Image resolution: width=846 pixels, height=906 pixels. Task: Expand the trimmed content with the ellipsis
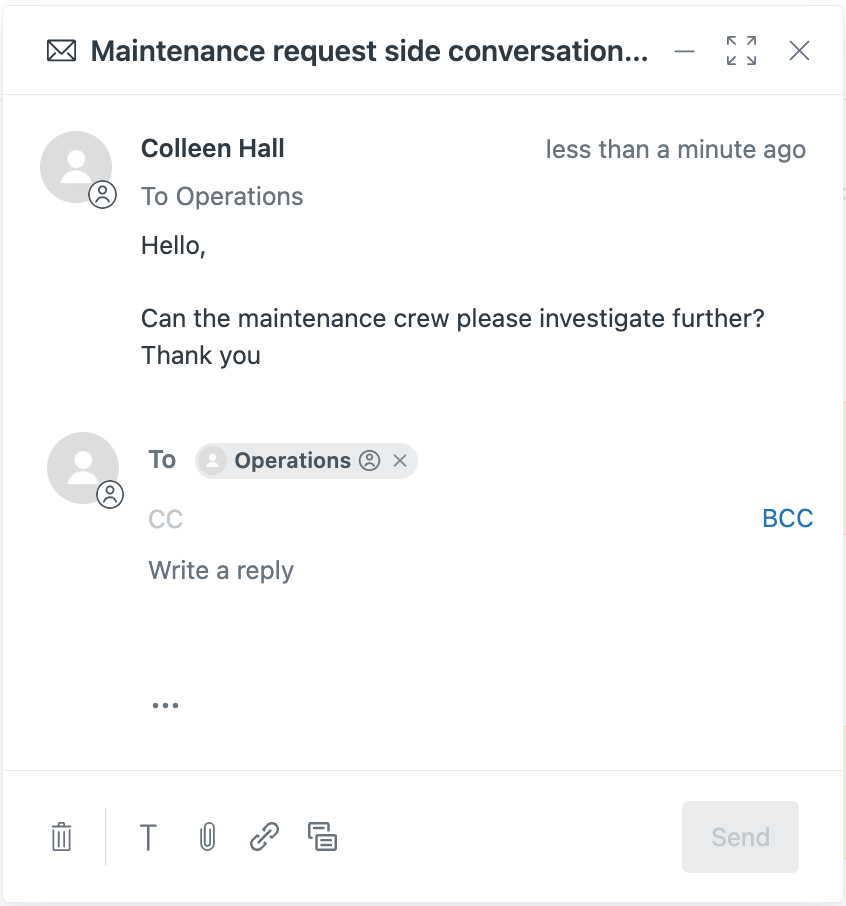pyautogui.click(x=165, y=703)
